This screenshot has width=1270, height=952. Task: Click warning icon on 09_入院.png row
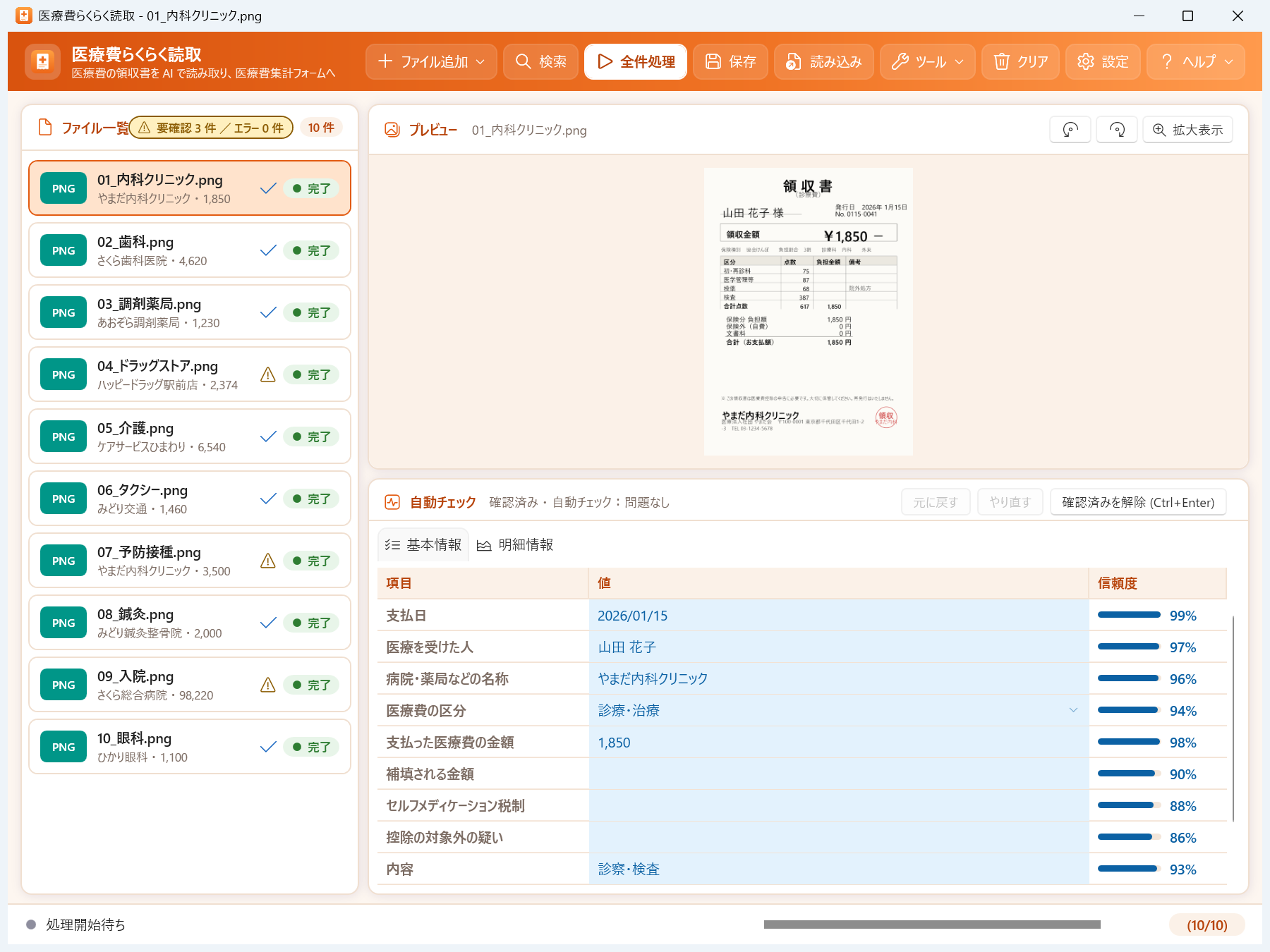pos(268,685)
